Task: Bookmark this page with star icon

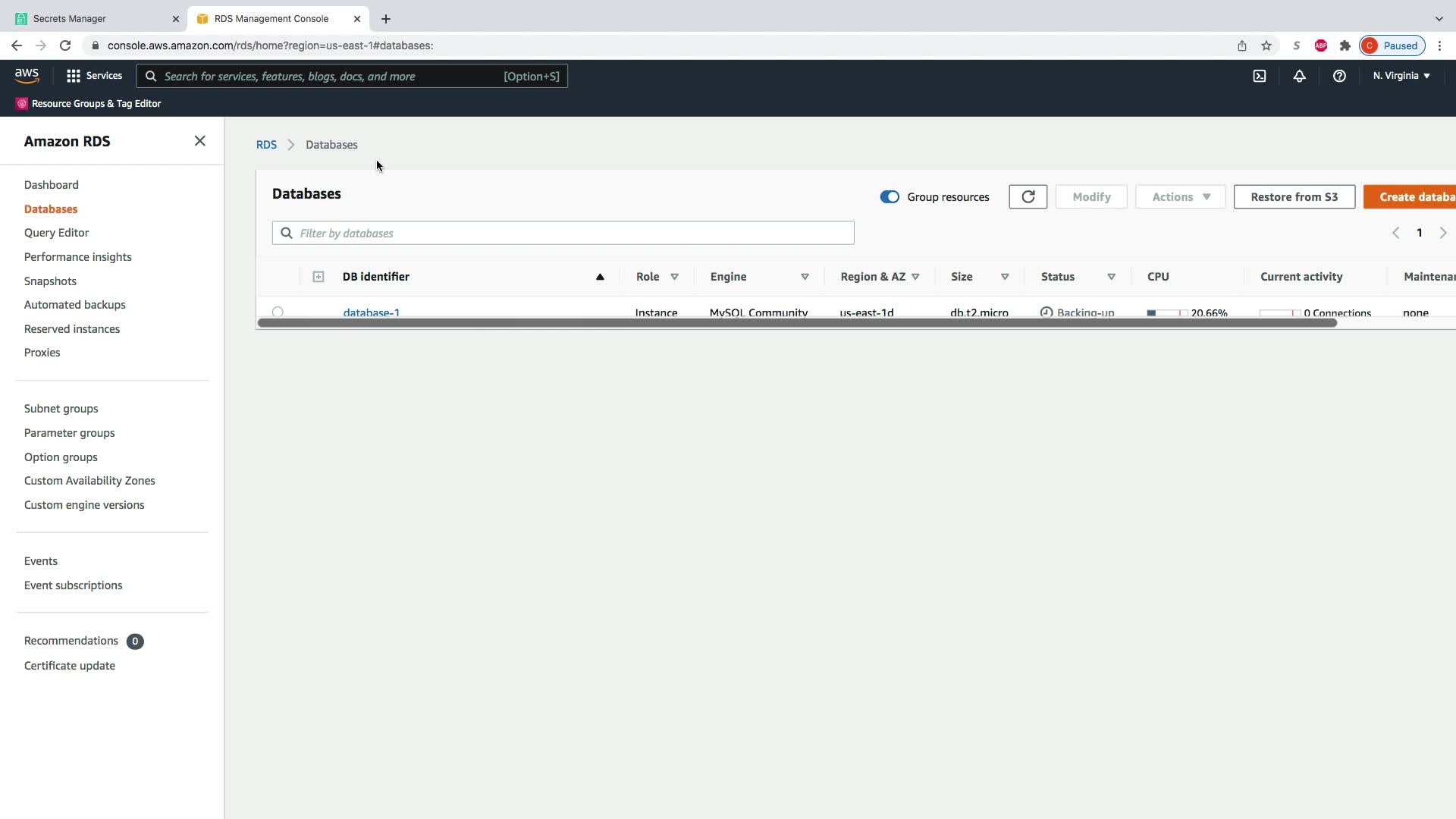Action: pos(1266,45)
